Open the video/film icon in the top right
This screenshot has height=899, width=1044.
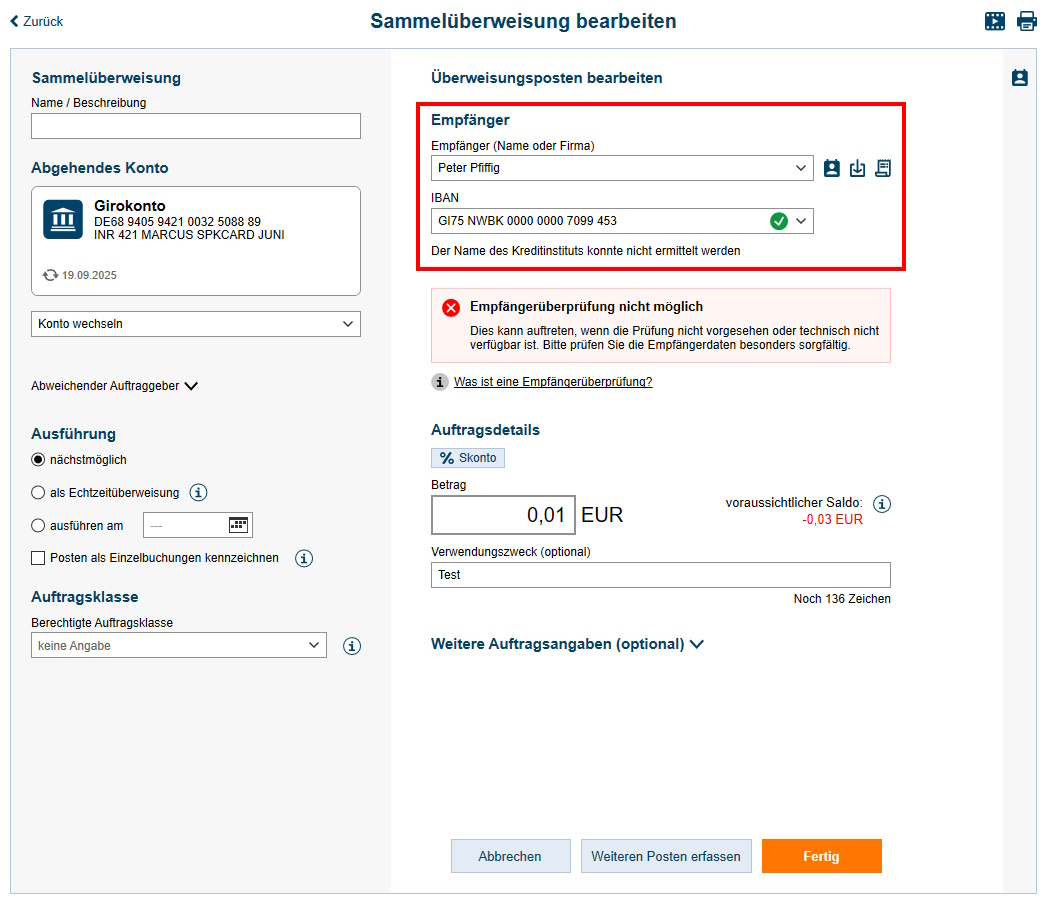pos(995,20)
